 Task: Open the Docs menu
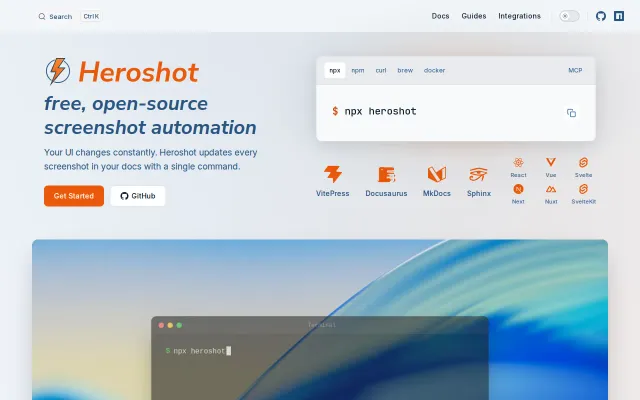(440, 16)
